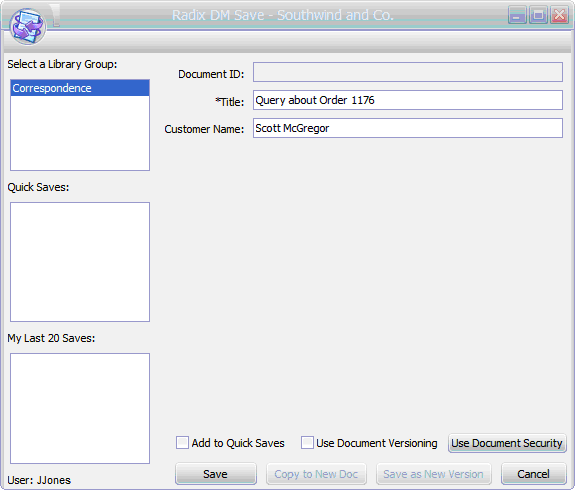Maximize the Radix DM Save window

click(x=538, y=15)
